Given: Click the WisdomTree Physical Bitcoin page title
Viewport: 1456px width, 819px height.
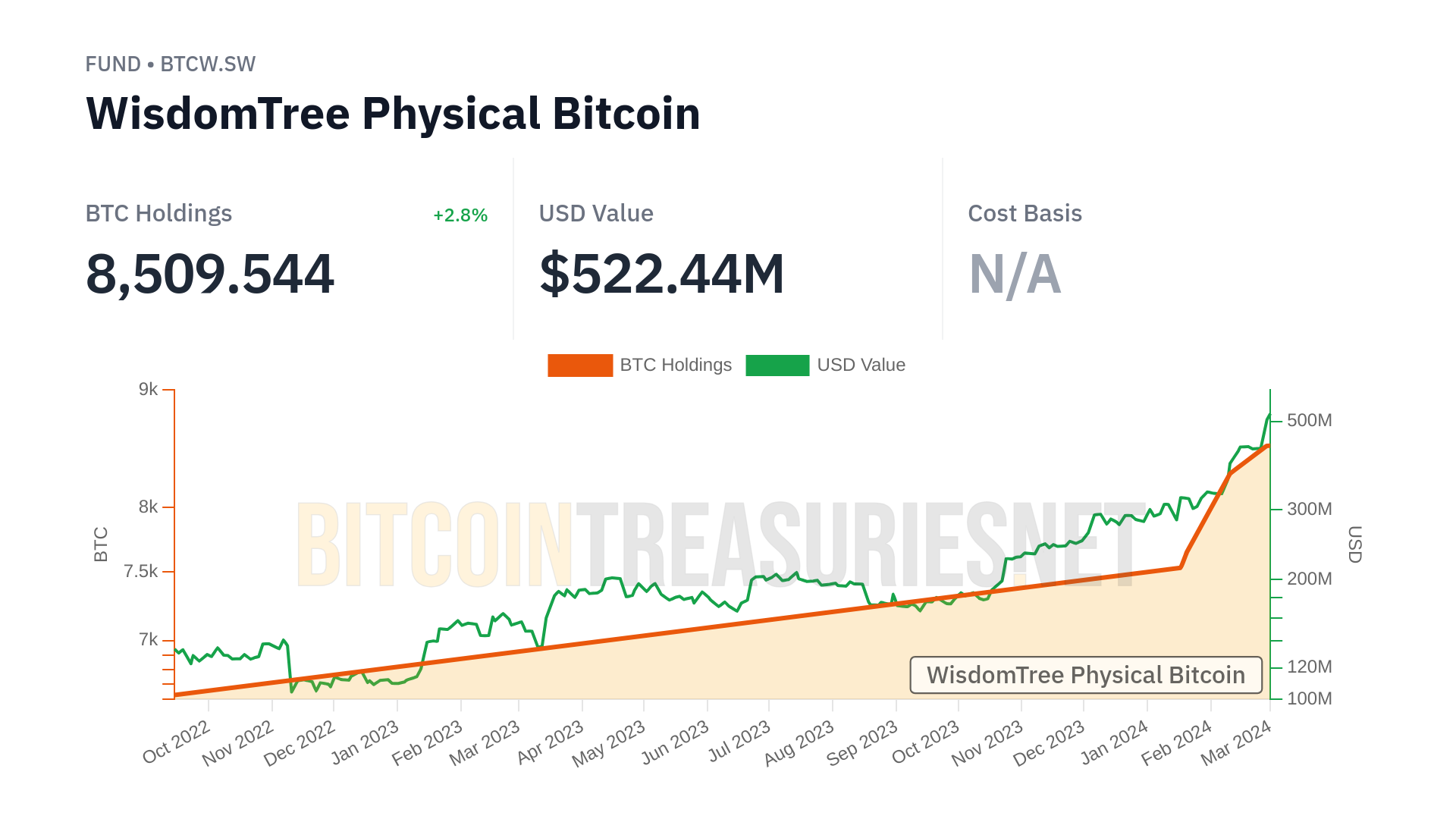Looking at the screenshot, I should (393, 114).
